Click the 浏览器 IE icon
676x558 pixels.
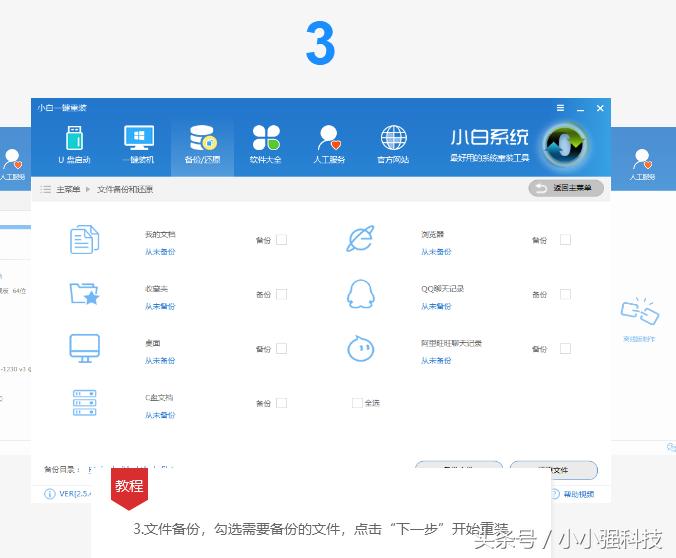point(360,238)
